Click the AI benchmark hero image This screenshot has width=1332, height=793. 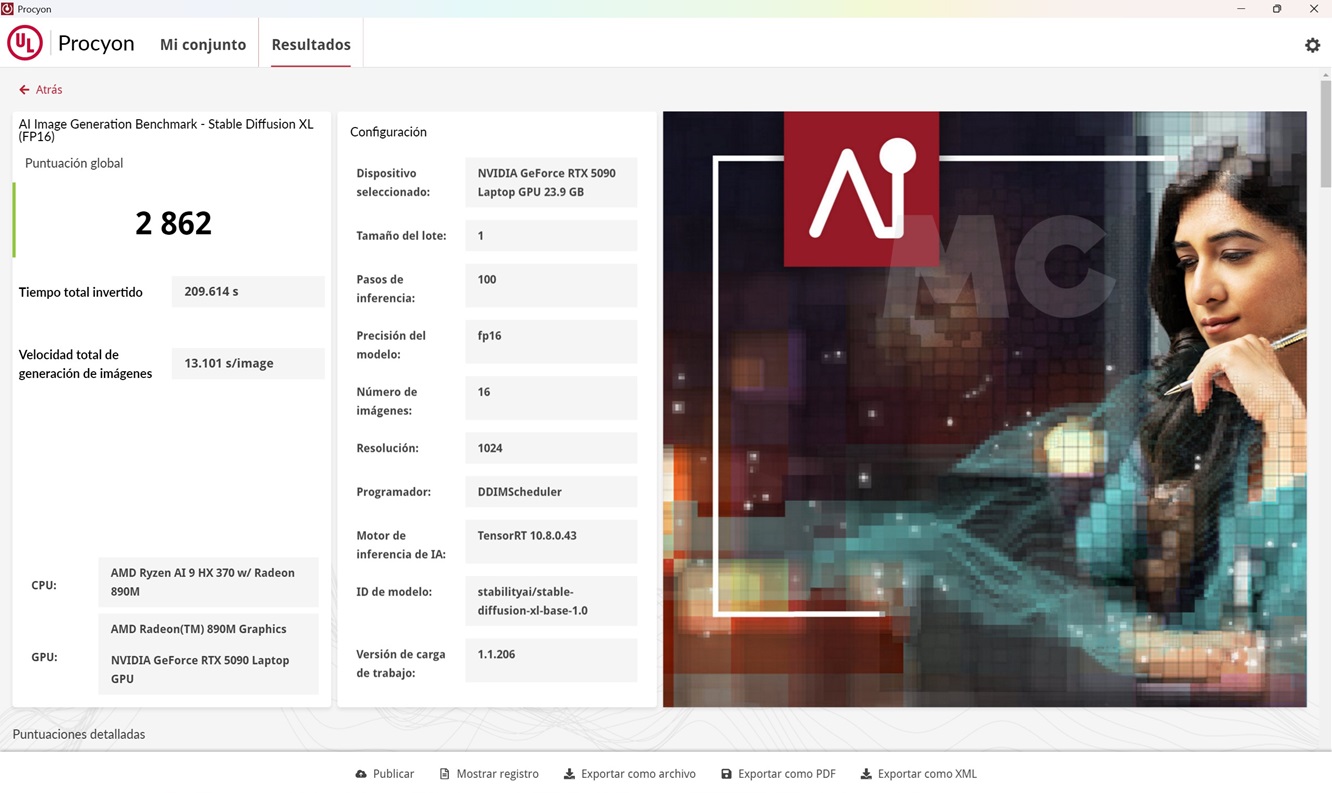(984, 409)
